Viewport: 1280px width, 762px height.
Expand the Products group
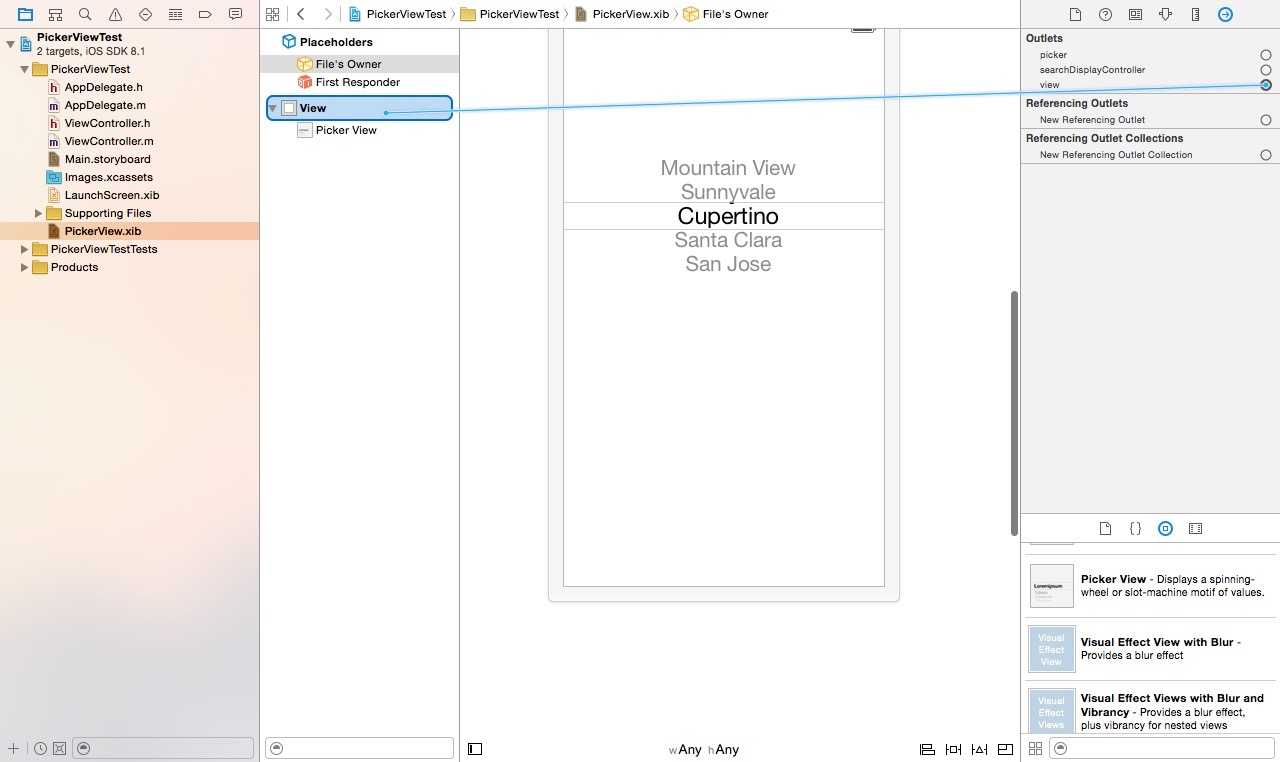pyautogui.click(x=24, y=267)
